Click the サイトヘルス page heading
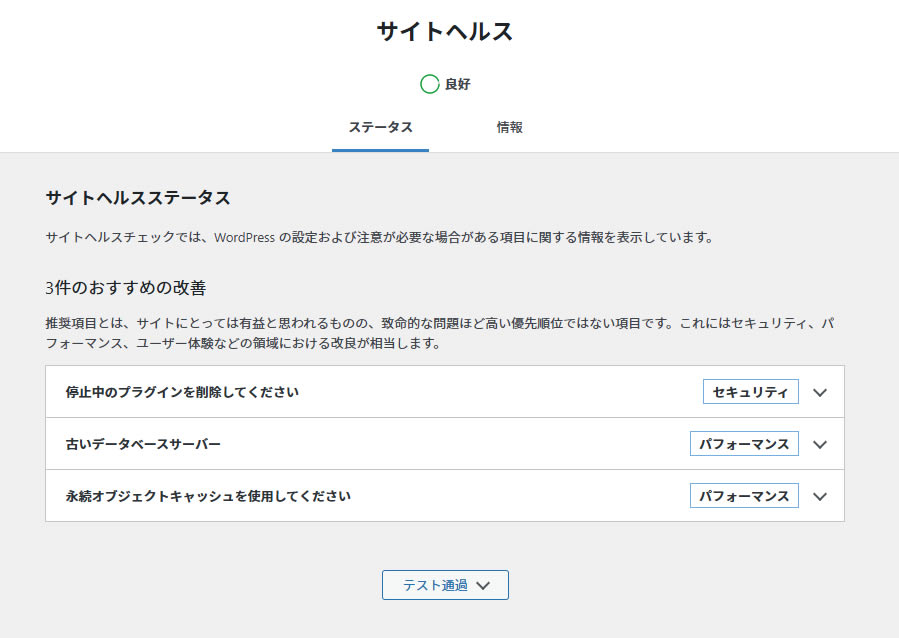 click(x=448, y=31)
